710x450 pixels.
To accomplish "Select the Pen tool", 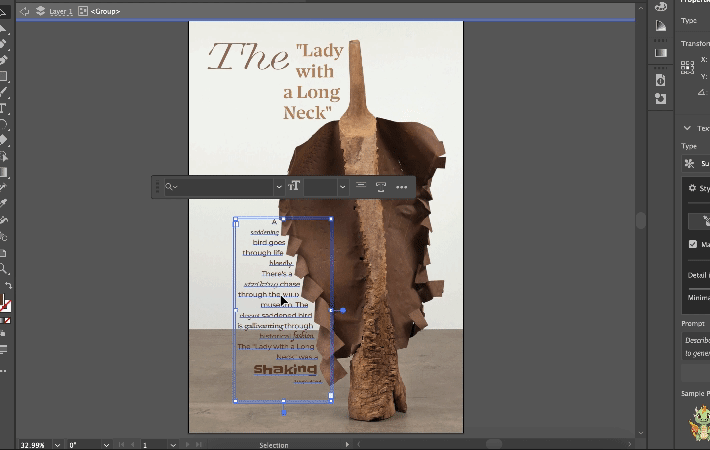I will tap(3, 43).
